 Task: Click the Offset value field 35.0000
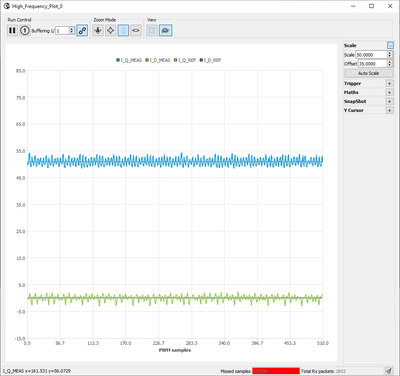[x=372, y=64]
